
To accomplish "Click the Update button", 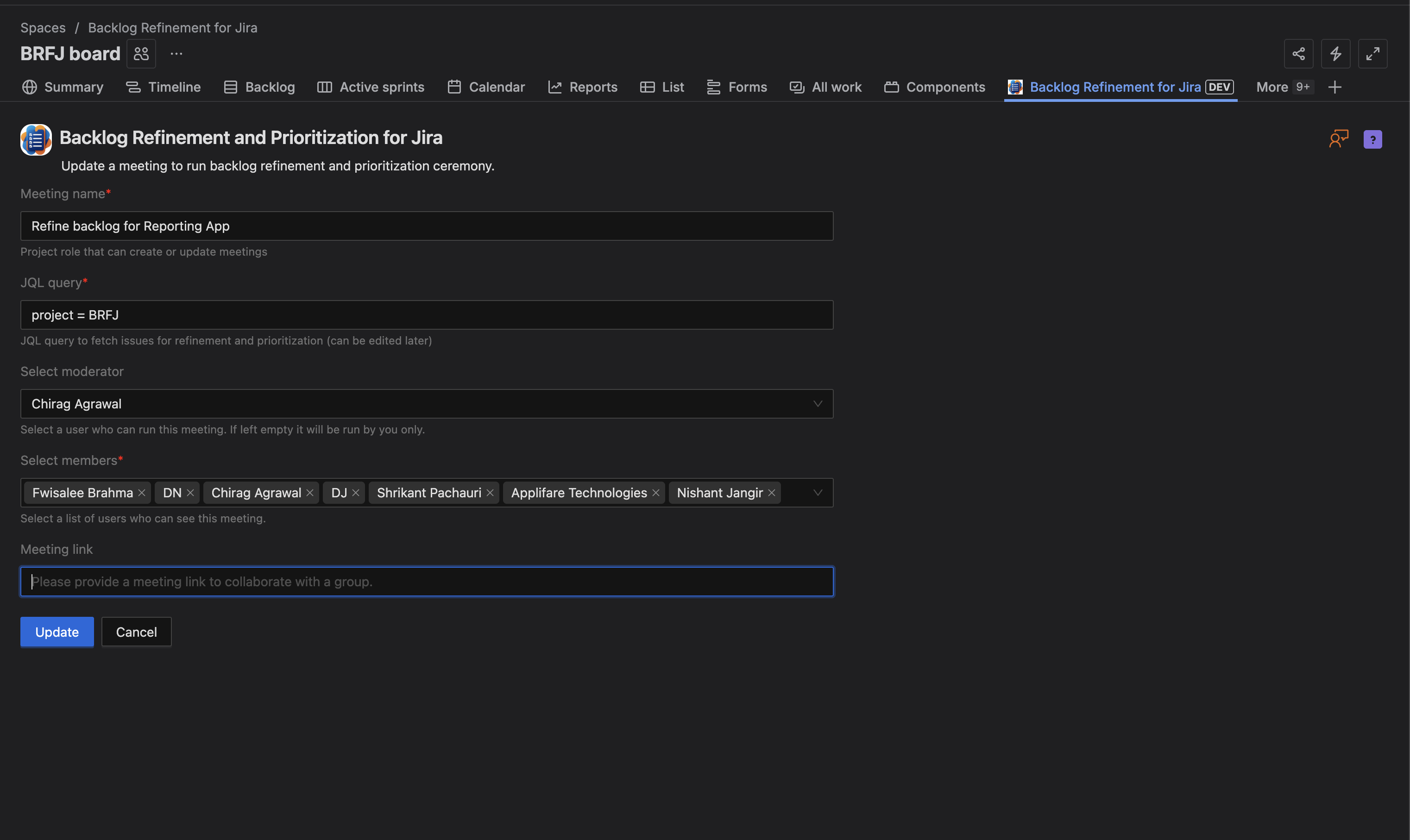I will (x=57, y=632).
